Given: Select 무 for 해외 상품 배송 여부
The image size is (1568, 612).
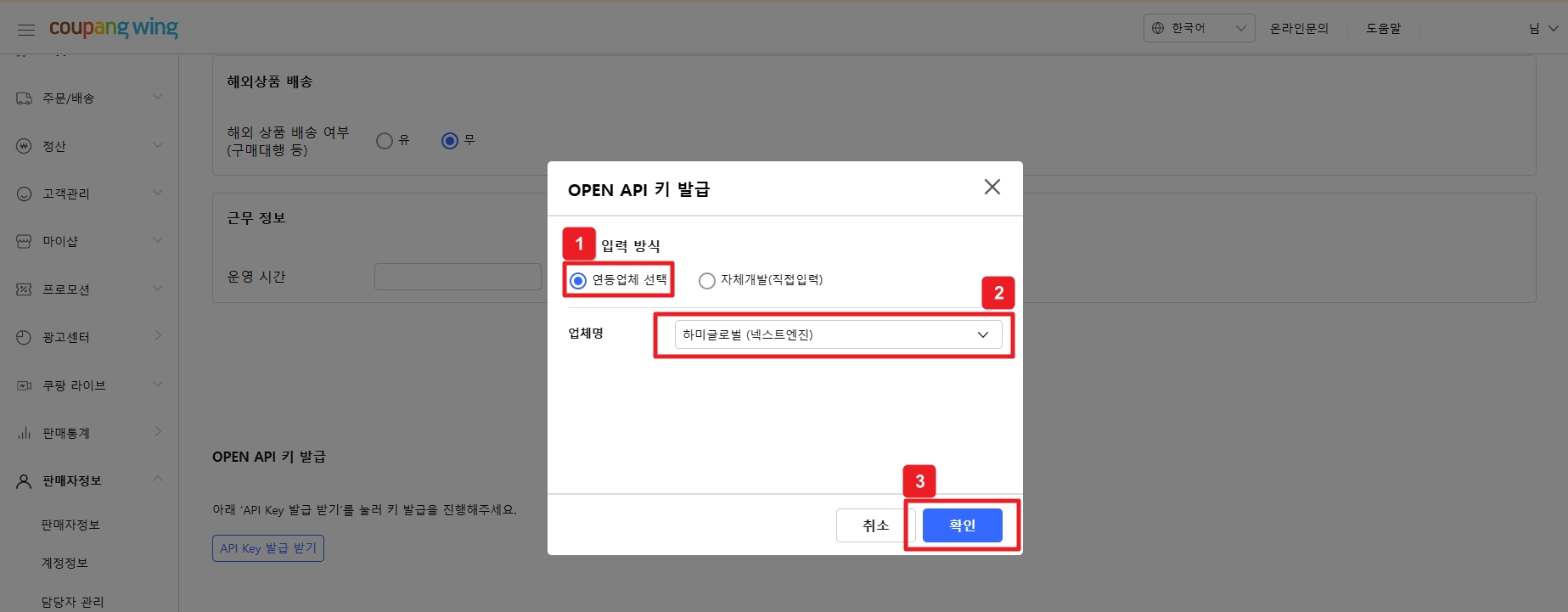Looking at the screenshot, I should point(450,140).
